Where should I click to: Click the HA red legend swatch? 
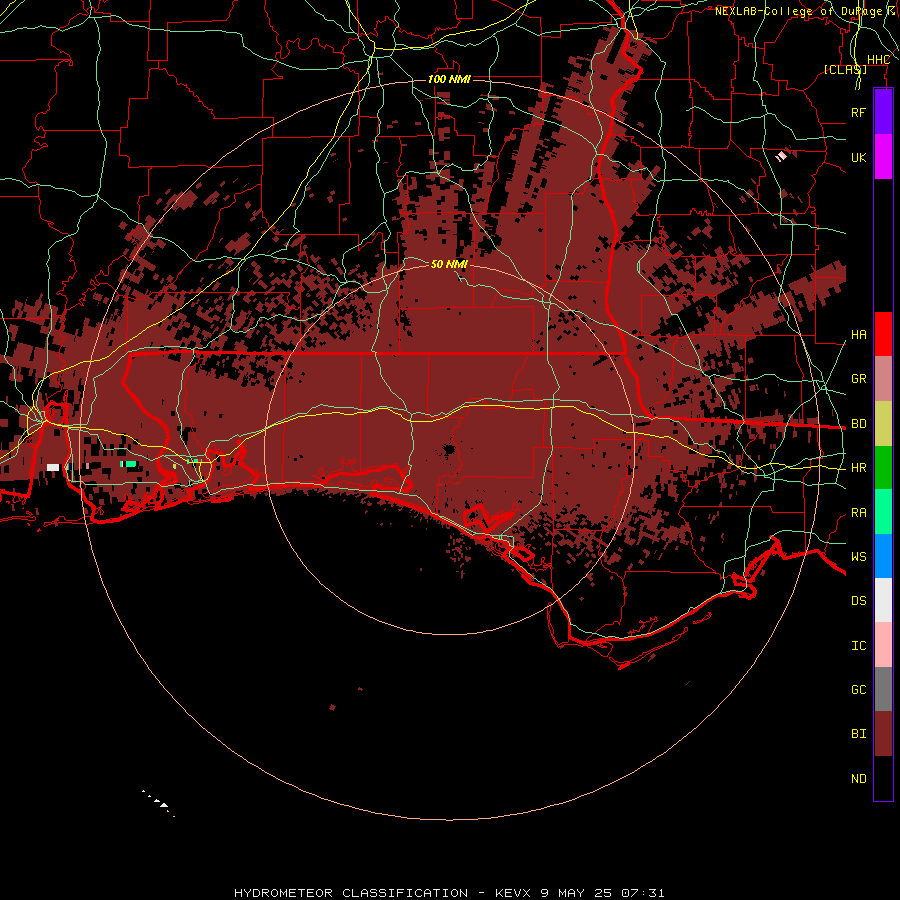pyautogui.click(x=883, y=334)
